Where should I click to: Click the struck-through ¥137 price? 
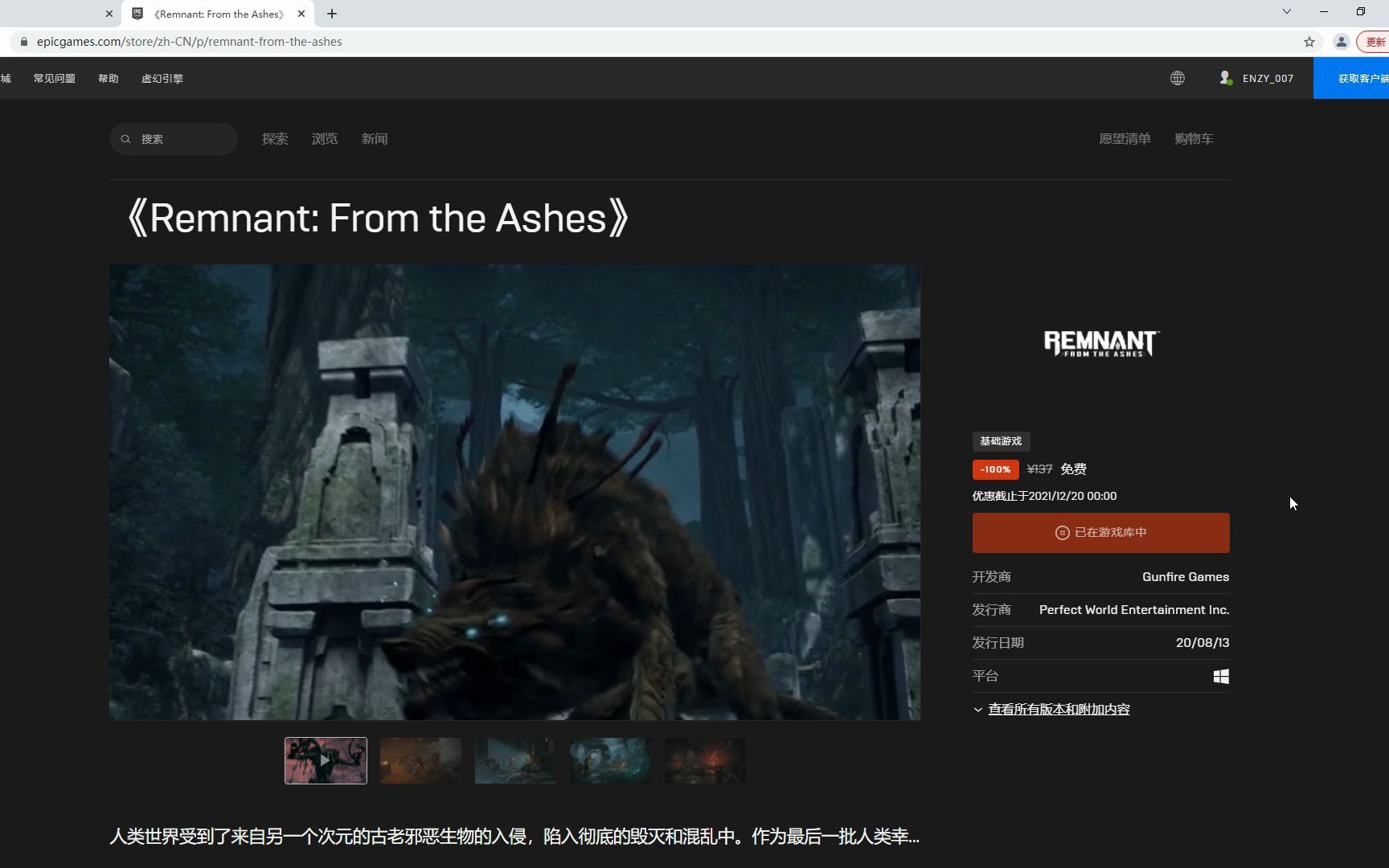(x=1039, y=469)
